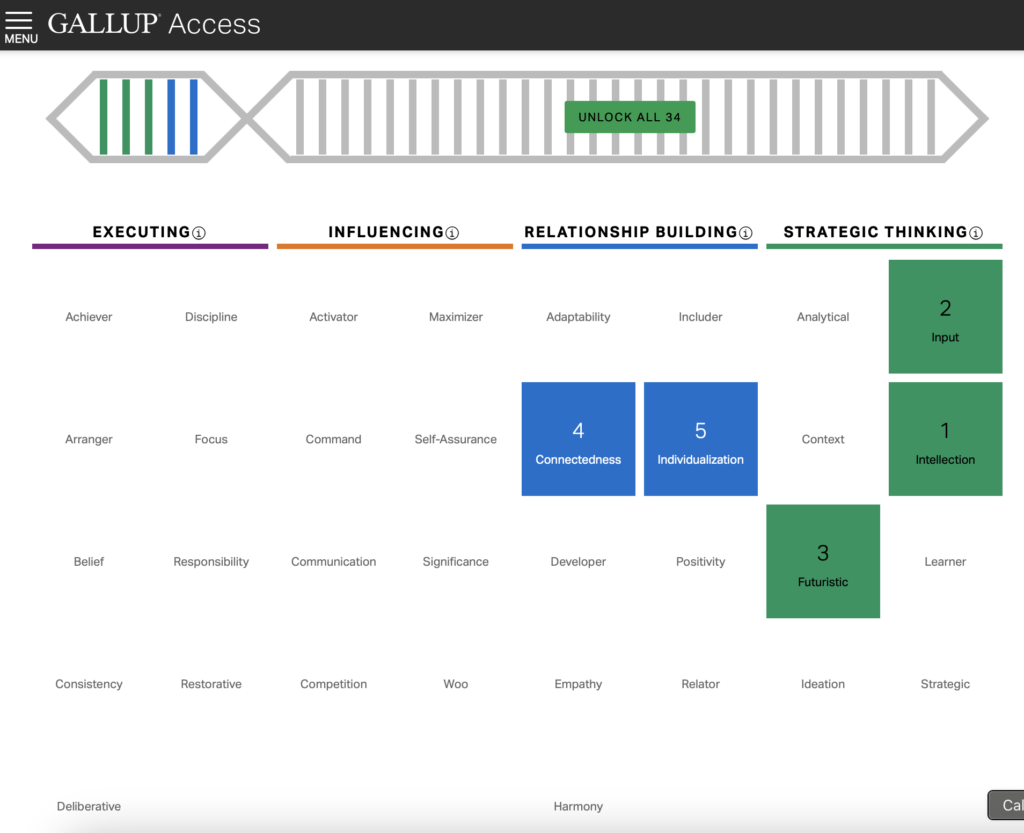Screen dimensions: 1024x833
Task: Click the Achiever theme label
Action: point(89,317)
